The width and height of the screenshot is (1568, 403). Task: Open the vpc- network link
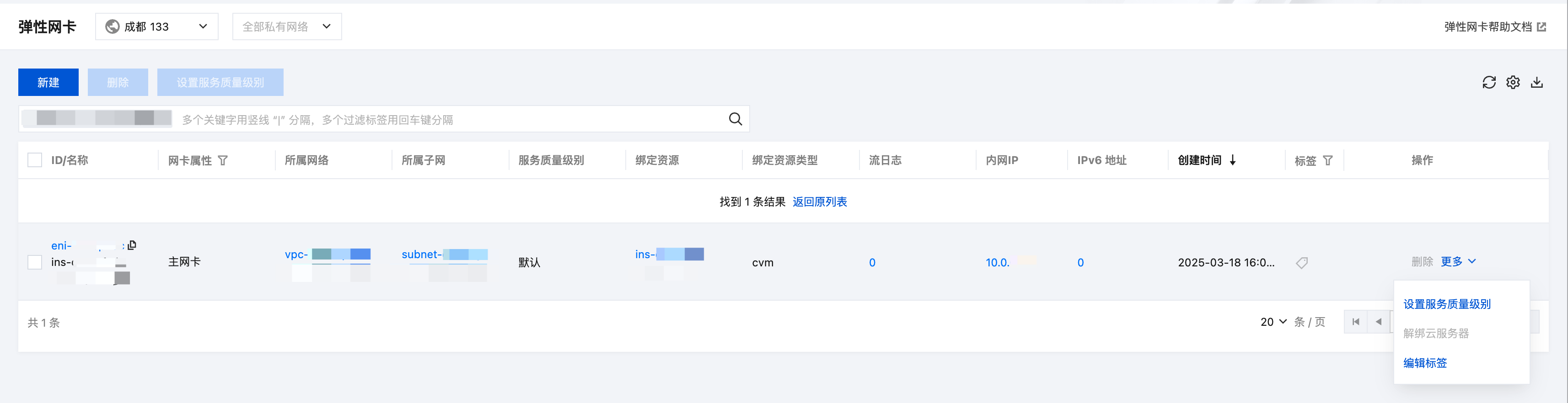(328, 254)
